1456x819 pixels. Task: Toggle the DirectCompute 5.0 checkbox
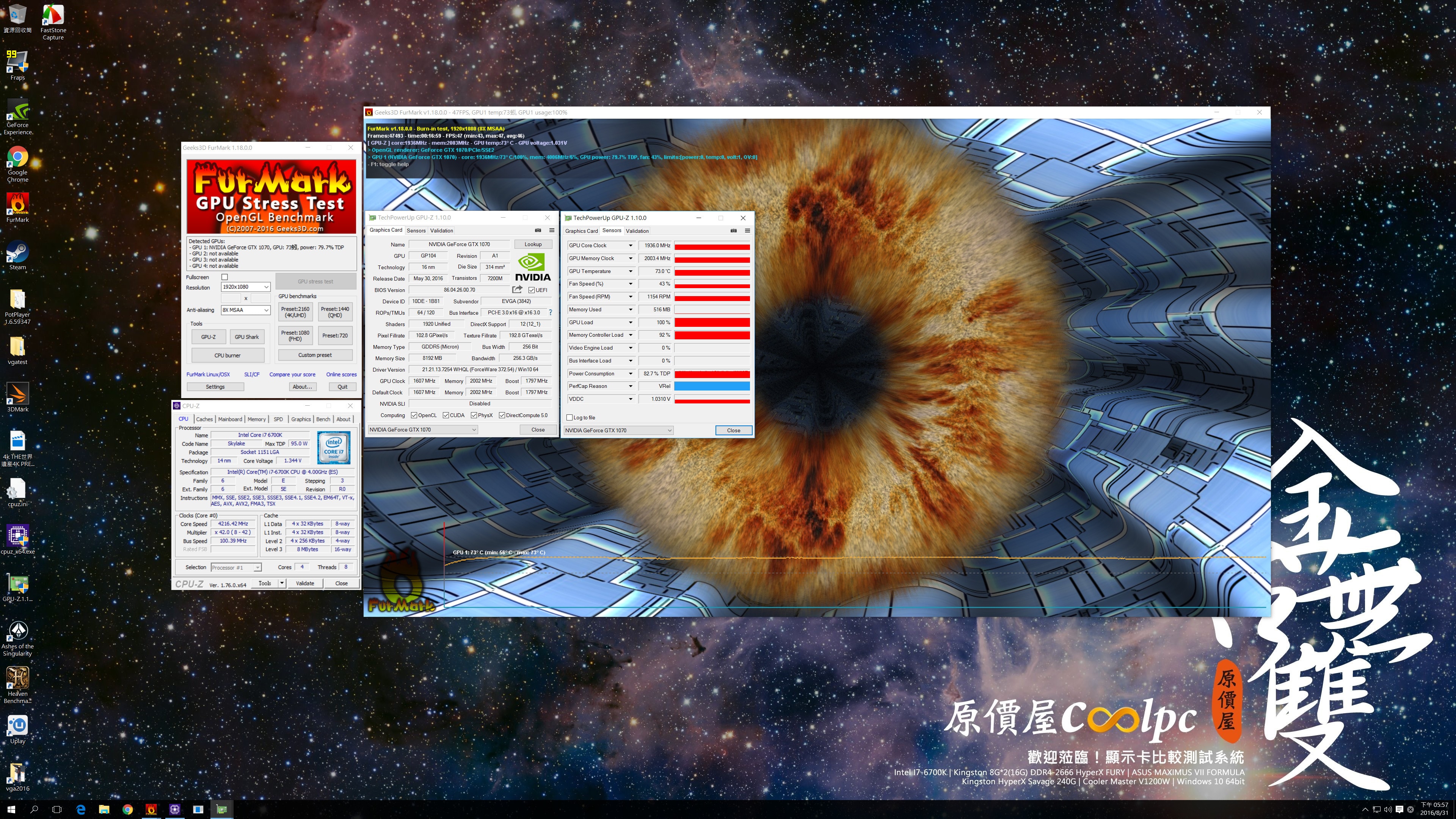[502, 416]
